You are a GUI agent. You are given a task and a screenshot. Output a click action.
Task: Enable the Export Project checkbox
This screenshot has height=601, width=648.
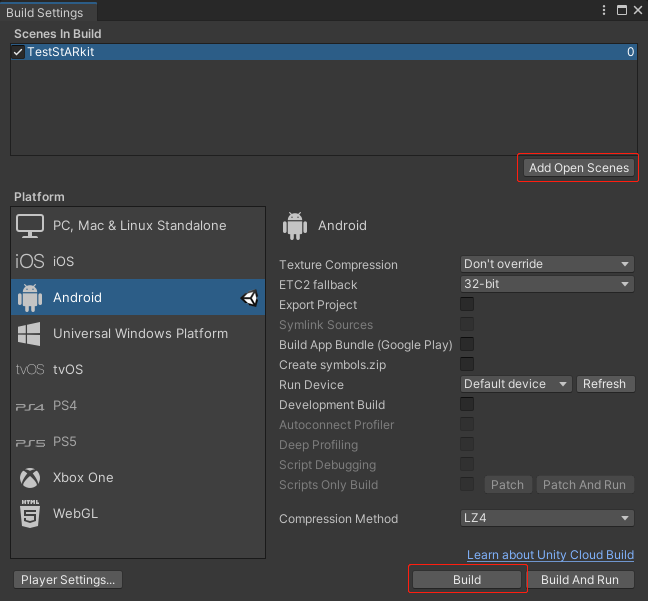pyautogui.click(x=467, y=304)
